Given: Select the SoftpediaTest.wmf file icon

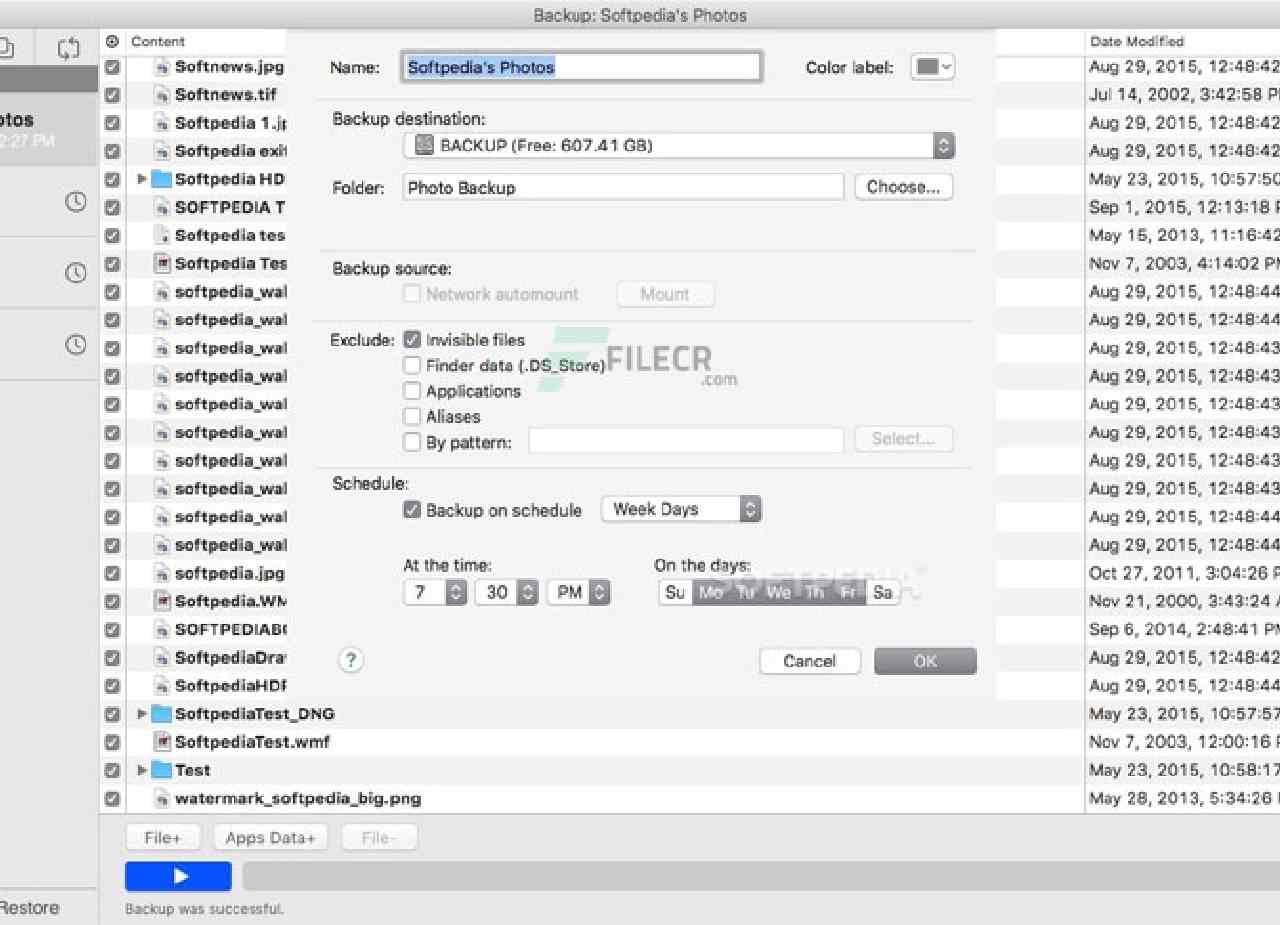Looking at the screenshot, I should click(x=161, y=742).
